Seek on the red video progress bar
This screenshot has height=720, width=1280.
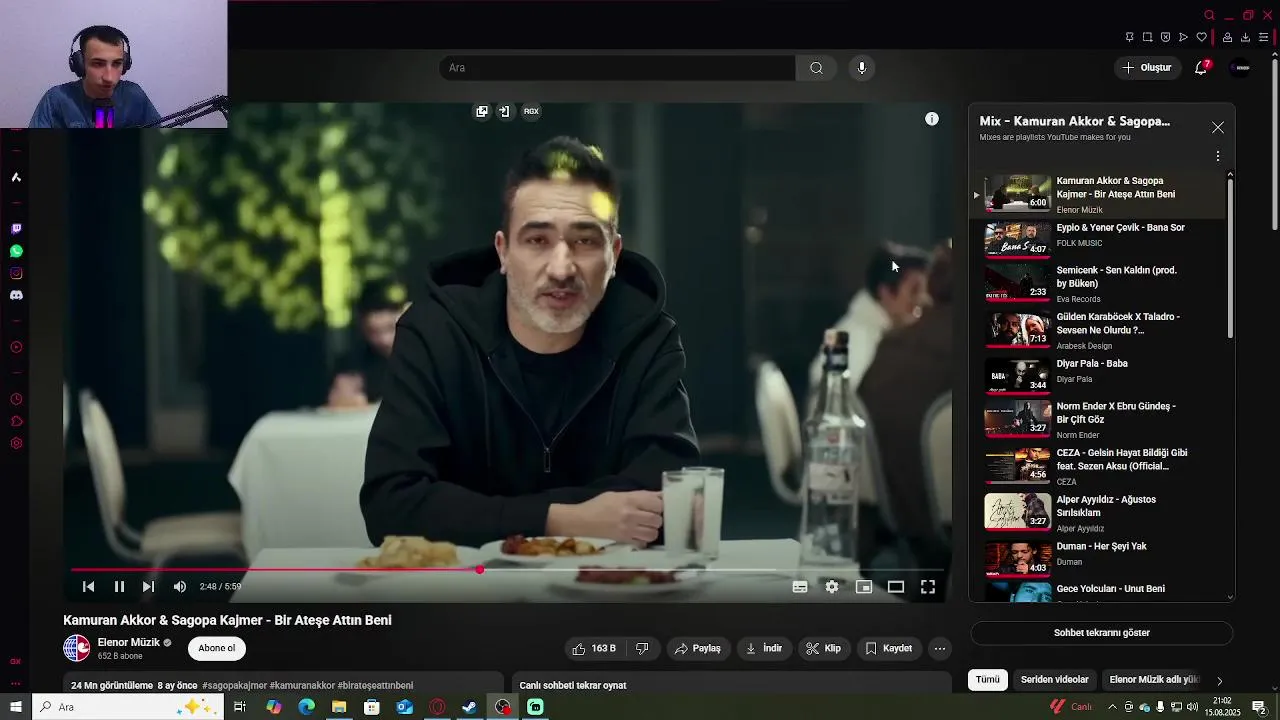[508, 570]
